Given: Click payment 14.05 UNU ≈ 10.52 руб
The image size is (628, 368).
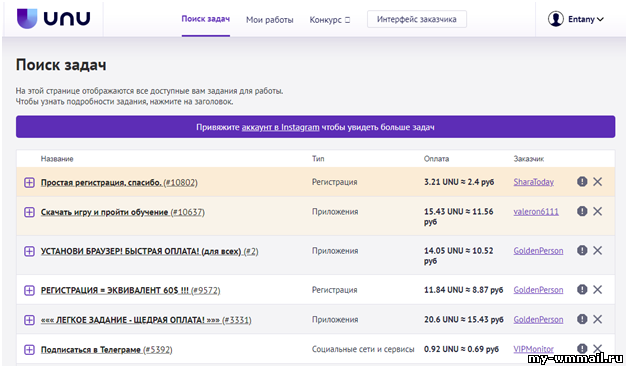Looking at the screenshot, I should (x=459, y=255).
